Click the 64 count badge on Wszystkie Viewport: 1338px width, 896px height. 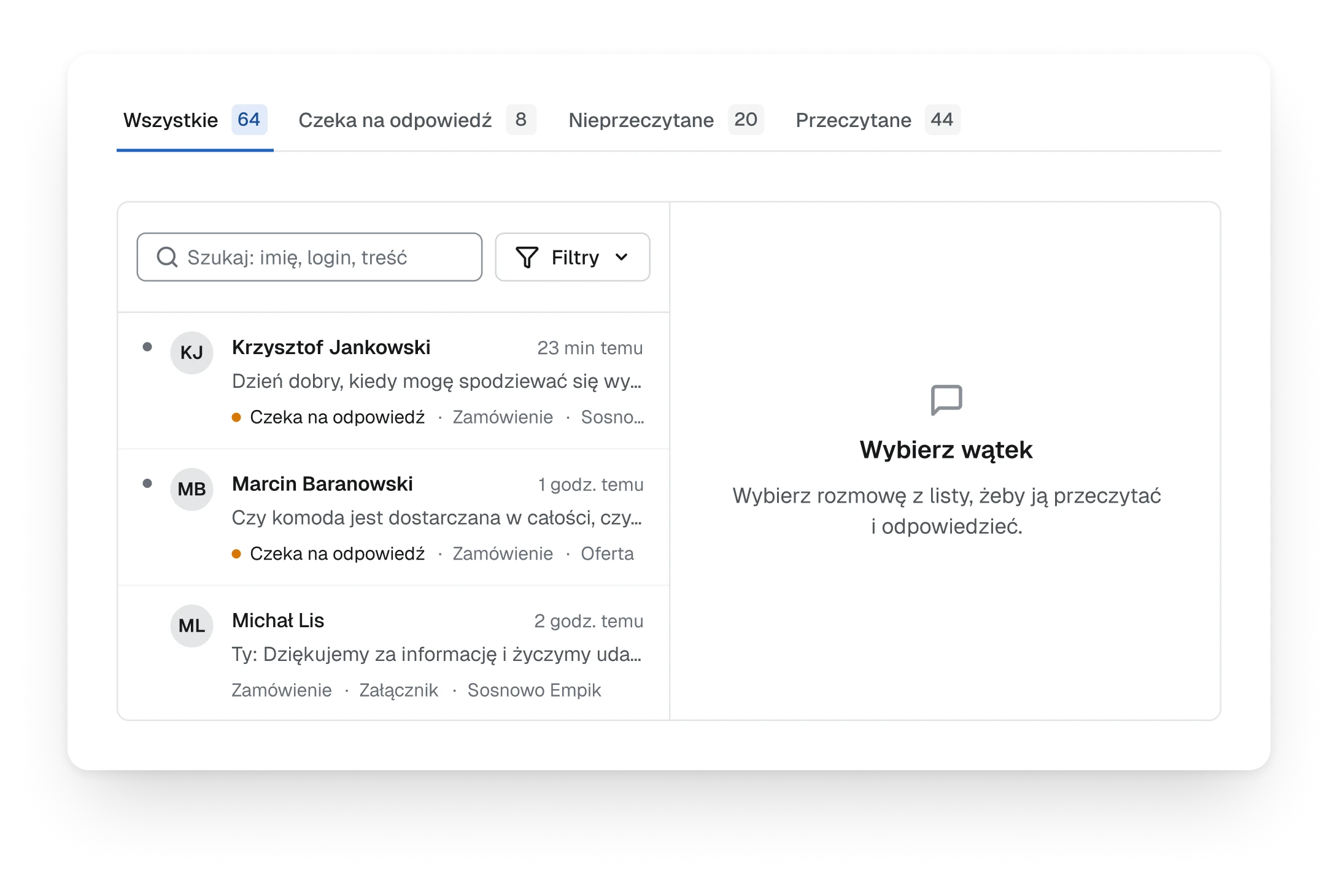click(x=249, y=120)
